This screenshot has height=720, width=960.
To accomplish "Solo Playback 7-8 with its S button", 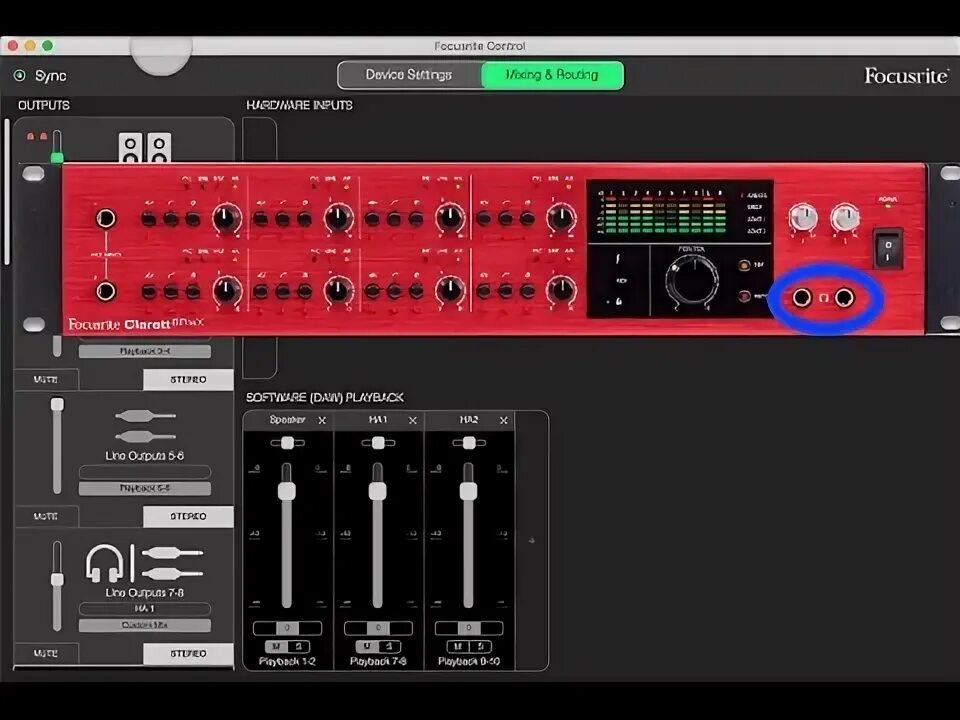I will 389,647.
